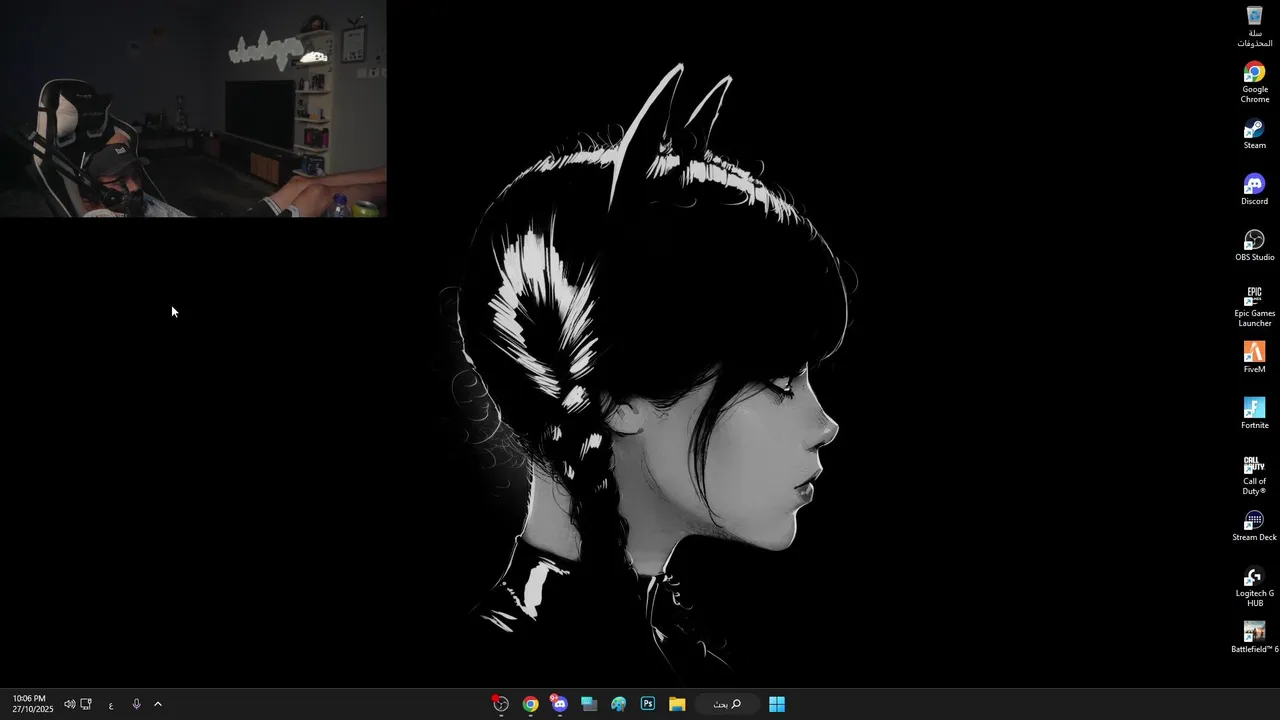Launch Photoshop from the taskbar

648,704
